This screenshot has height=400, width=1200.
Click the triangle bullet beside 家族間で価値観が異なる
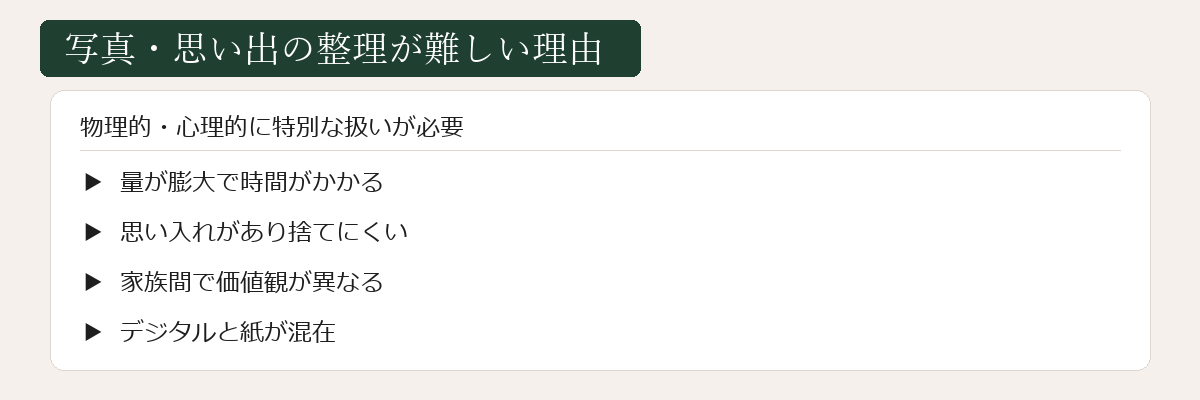click(94, 282)
